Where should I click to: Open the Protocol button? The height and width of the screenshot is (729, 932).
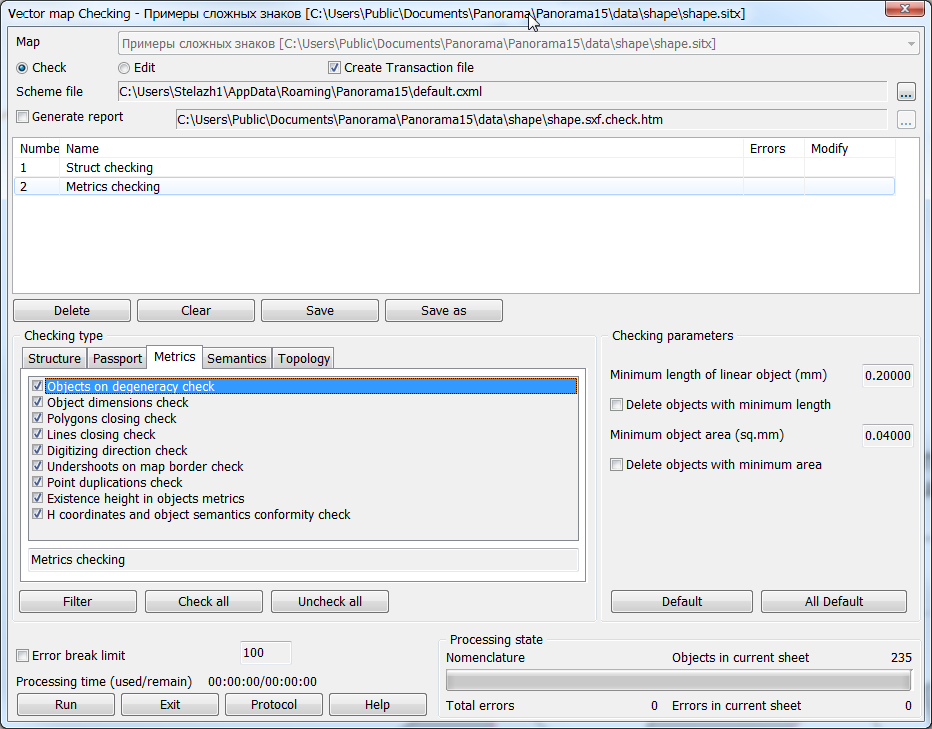(274, 704)
